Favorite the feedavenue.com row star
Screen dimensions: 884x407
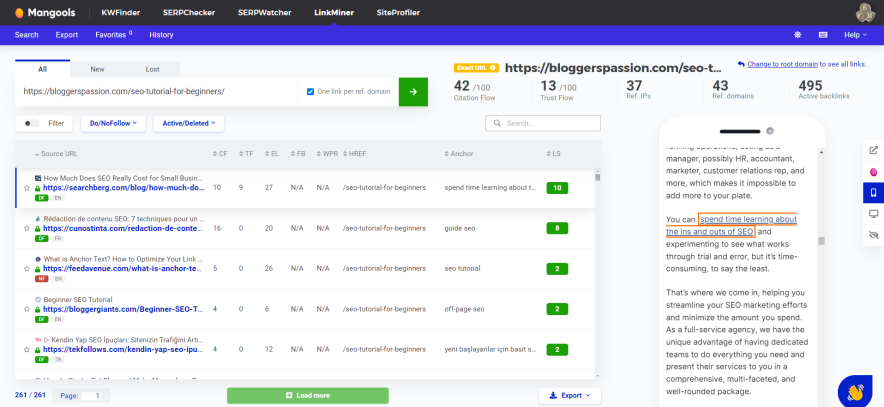26,269
